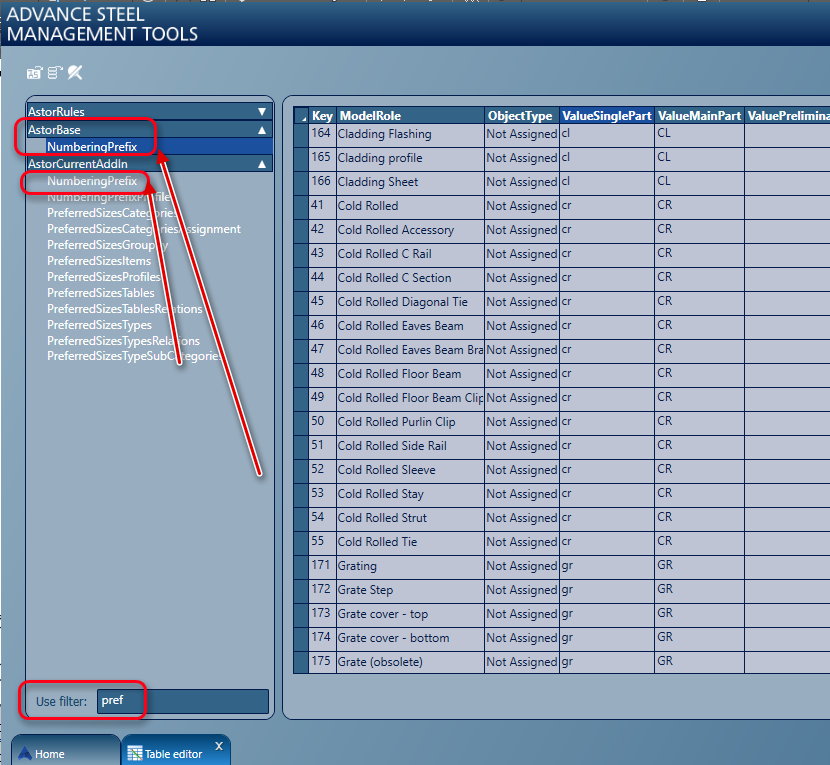The width and height of the screenshot is (830, 765).
Task: Open the Management Tools wrench icon
Action: coord(74,72)
